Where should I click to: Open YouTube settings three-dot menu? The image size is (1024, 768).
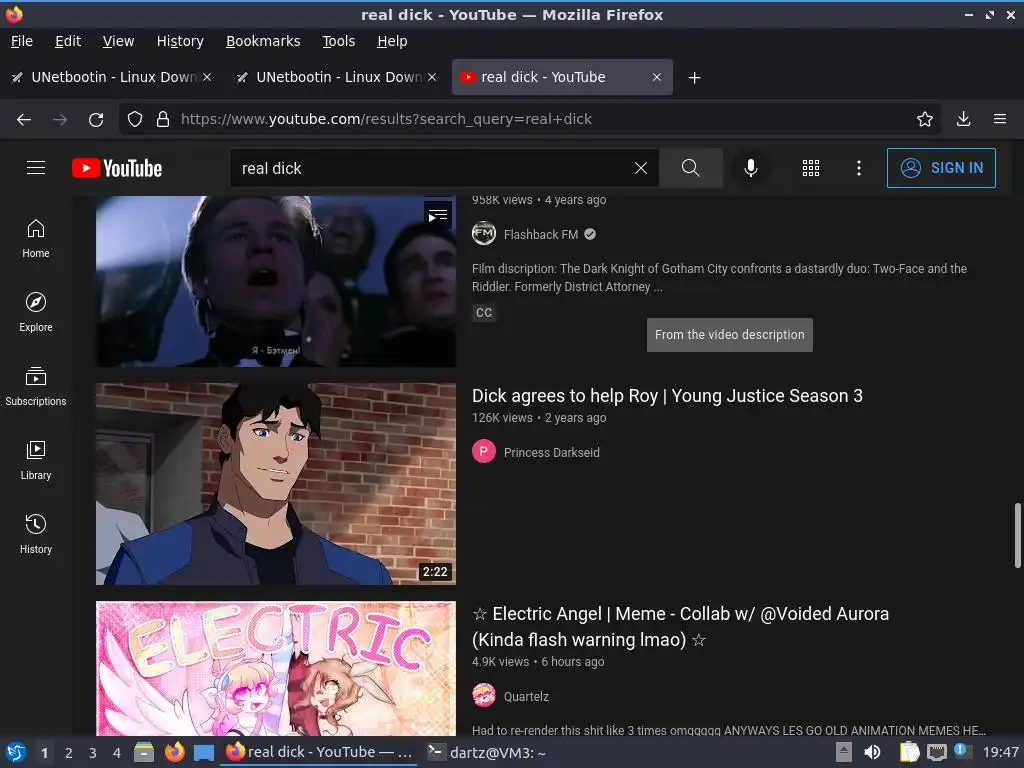click(859, 168)
